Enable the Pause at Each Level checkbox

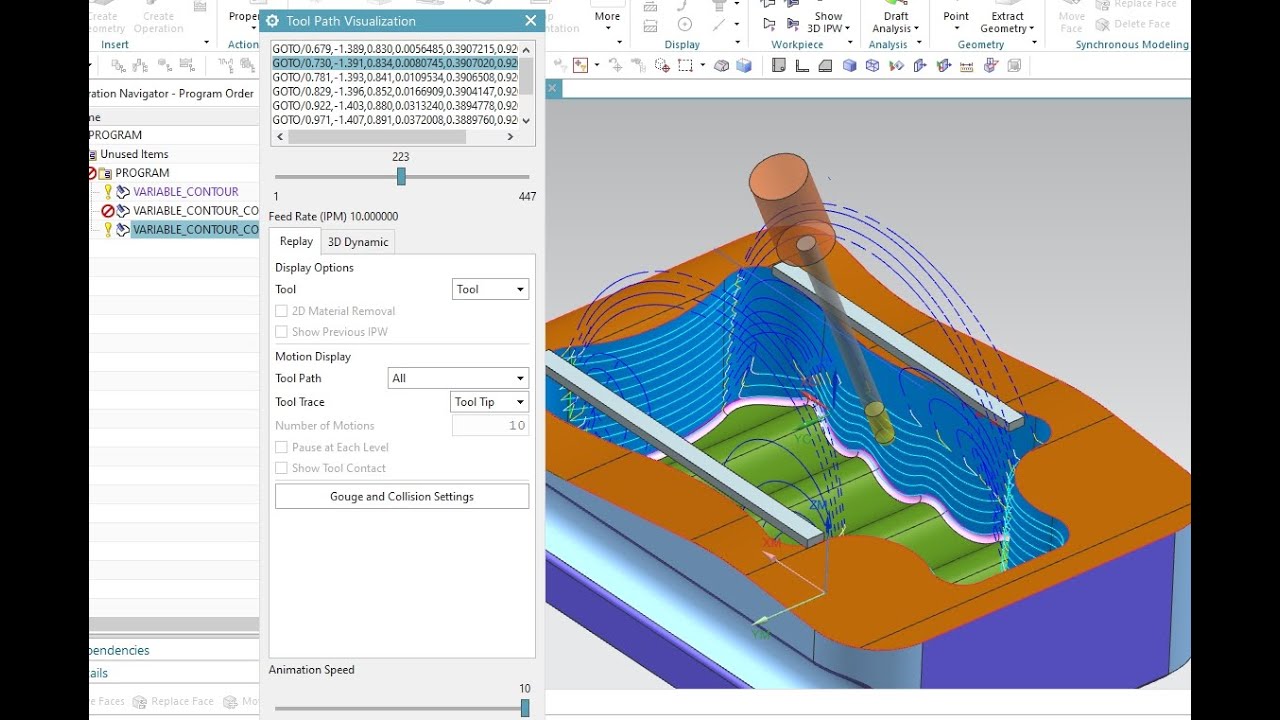282,447
